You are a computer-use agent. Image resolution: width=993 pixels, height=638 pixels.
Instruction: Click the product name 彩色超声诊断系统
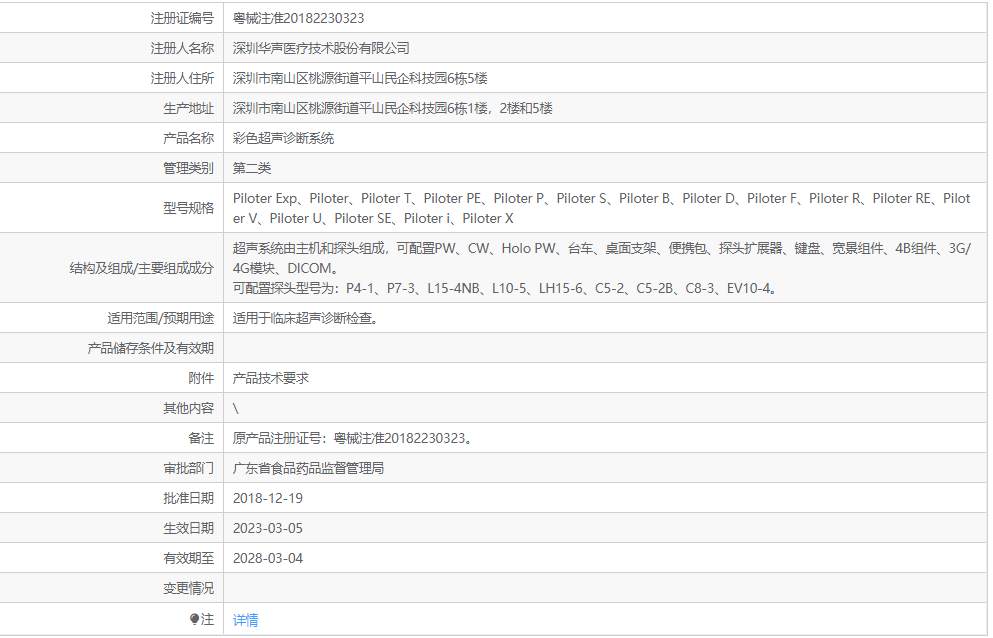(283, 138)
